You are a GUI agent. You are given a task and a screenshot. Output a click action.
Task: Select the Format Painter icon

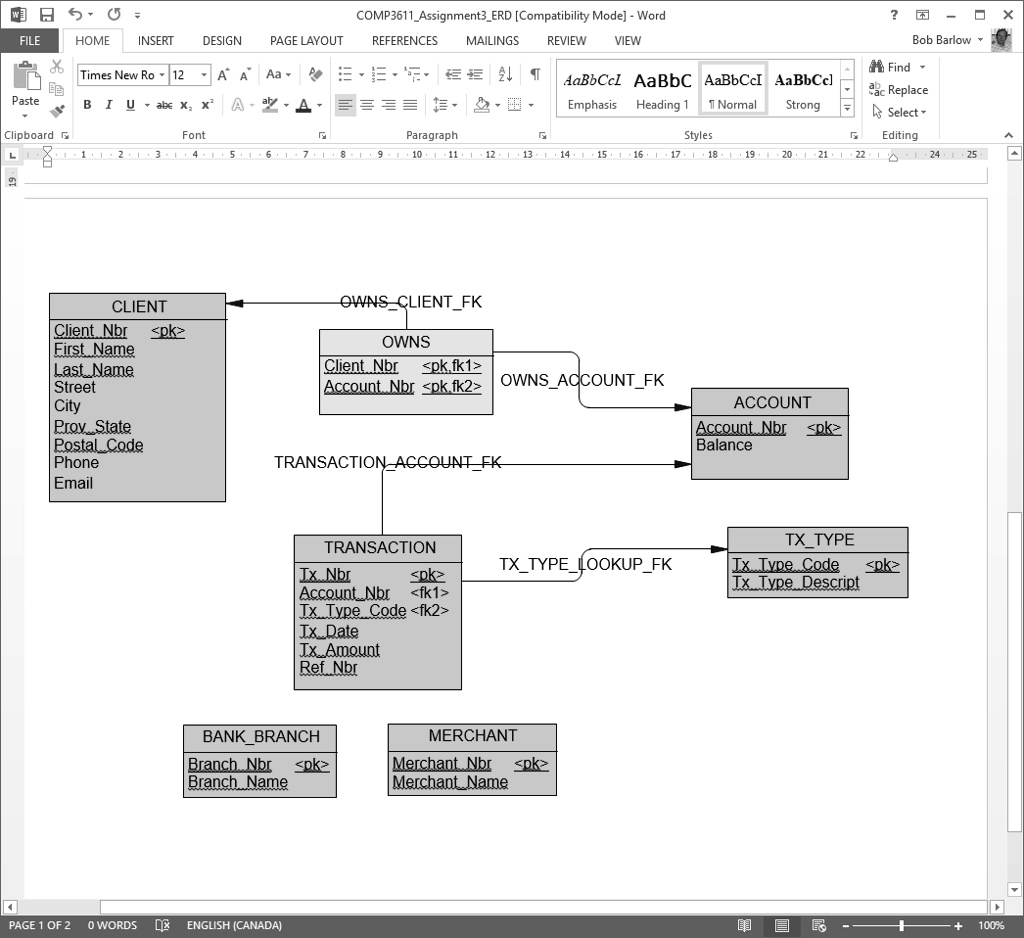(x=56, y=110)
